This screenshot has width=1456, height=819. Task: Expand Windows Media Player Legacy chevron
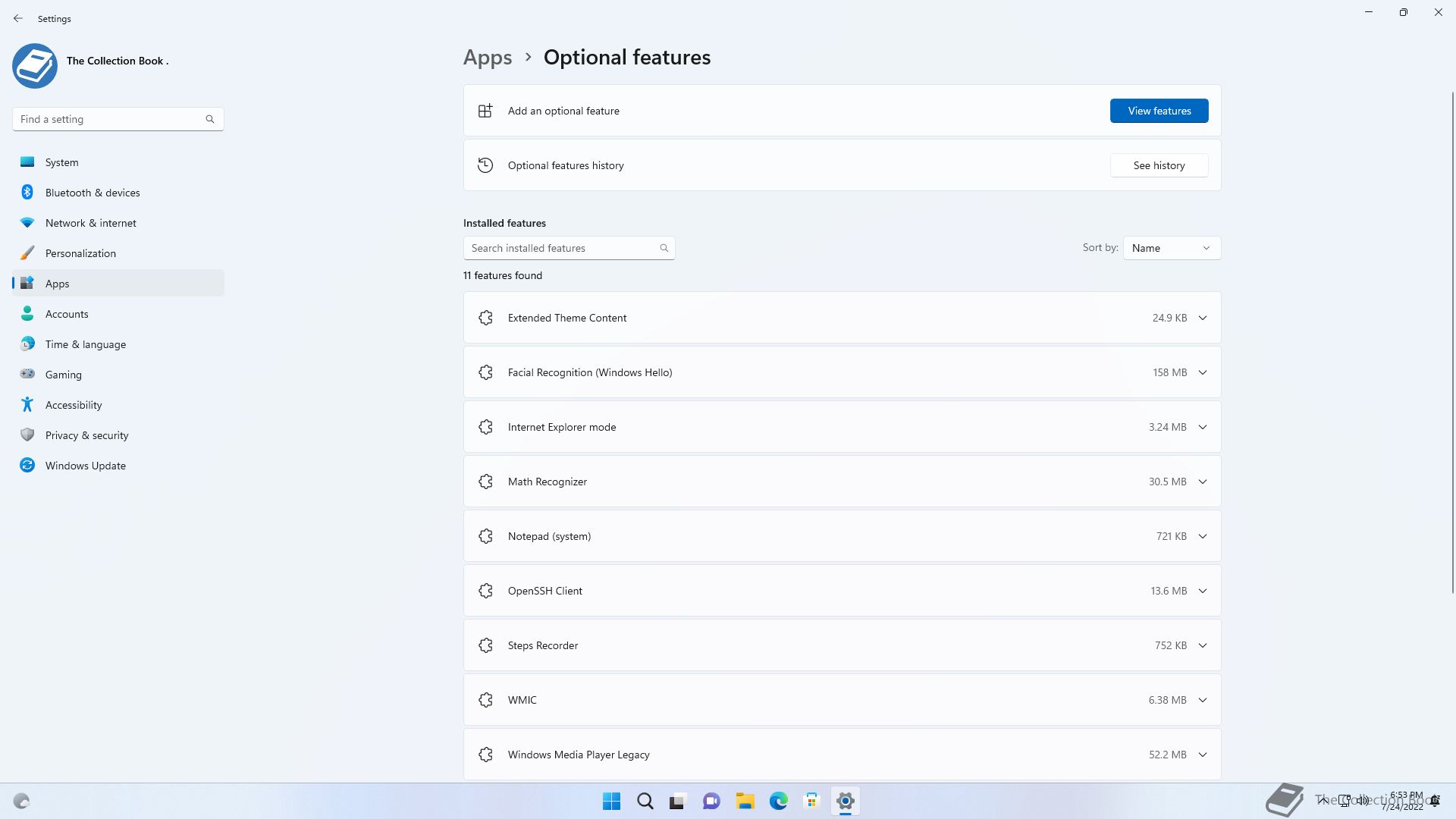[x=1203, y=755]
